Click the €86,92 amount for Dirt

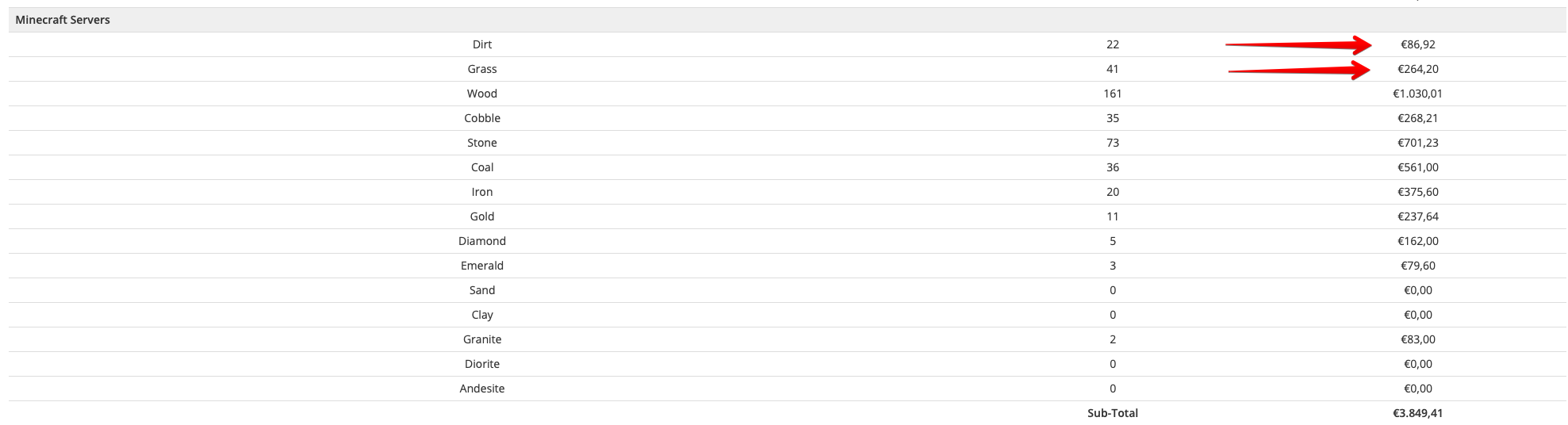(1418, 44)
